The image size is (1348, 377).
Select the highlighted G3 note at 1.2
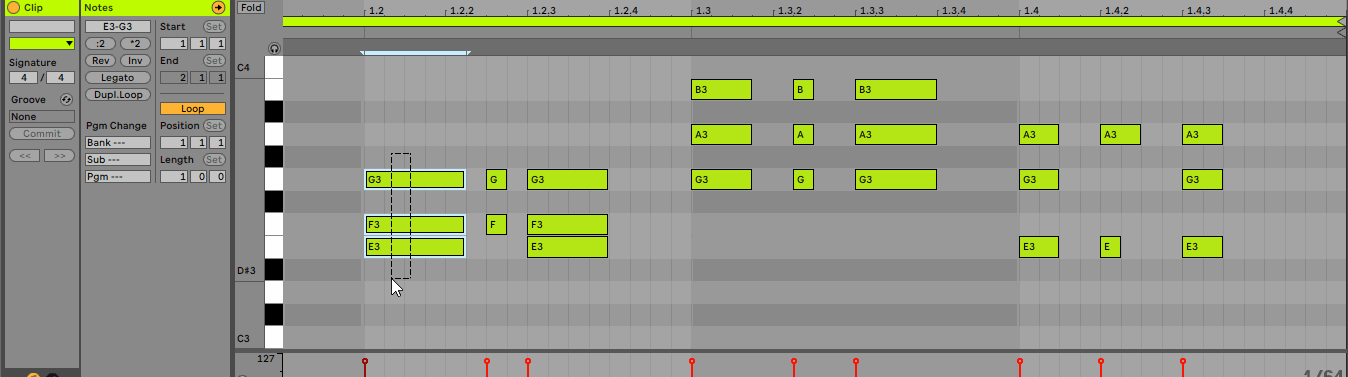pyautogui.click(x=415, y=179)
